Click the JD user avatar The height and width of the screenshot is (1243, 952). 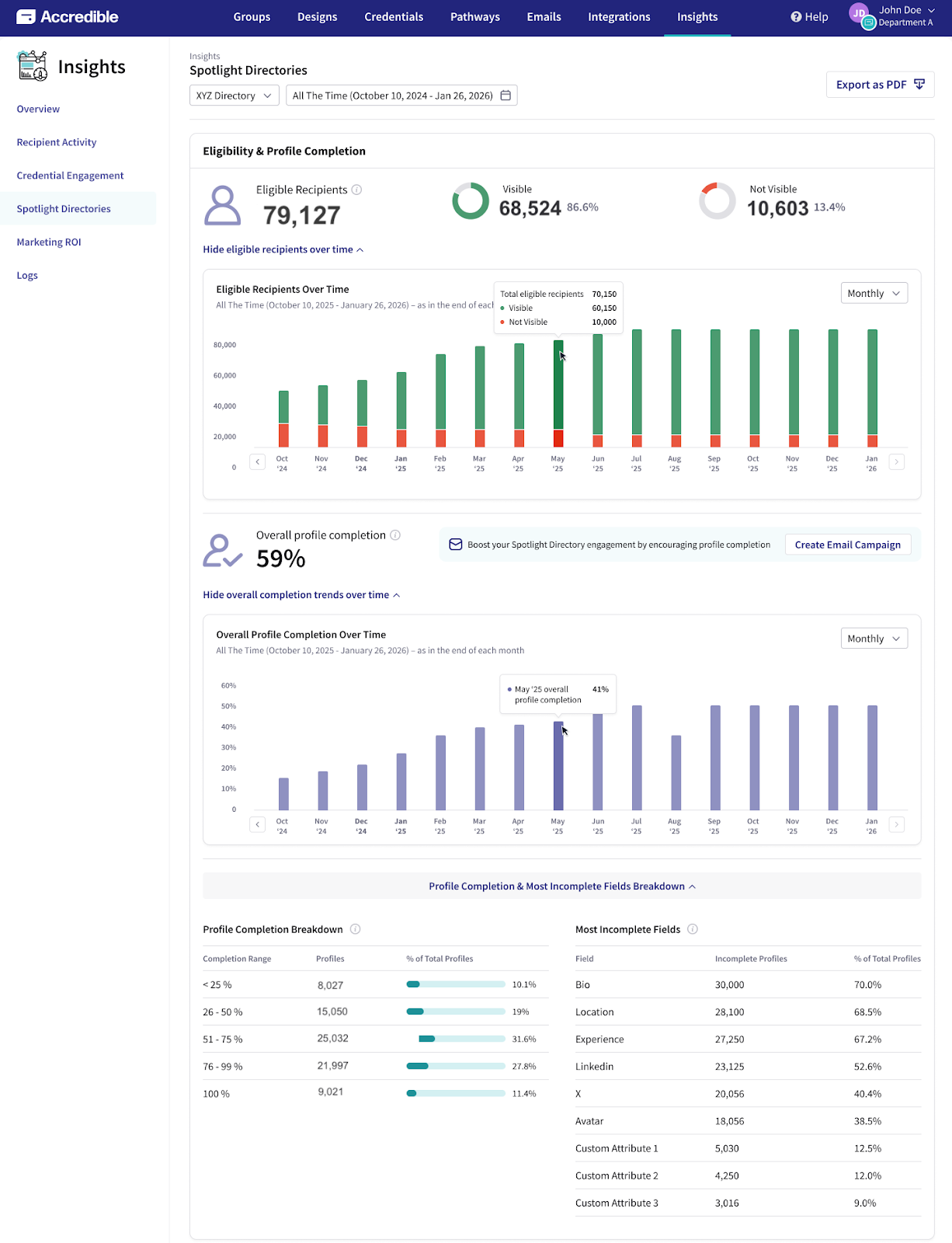(859, 13)
